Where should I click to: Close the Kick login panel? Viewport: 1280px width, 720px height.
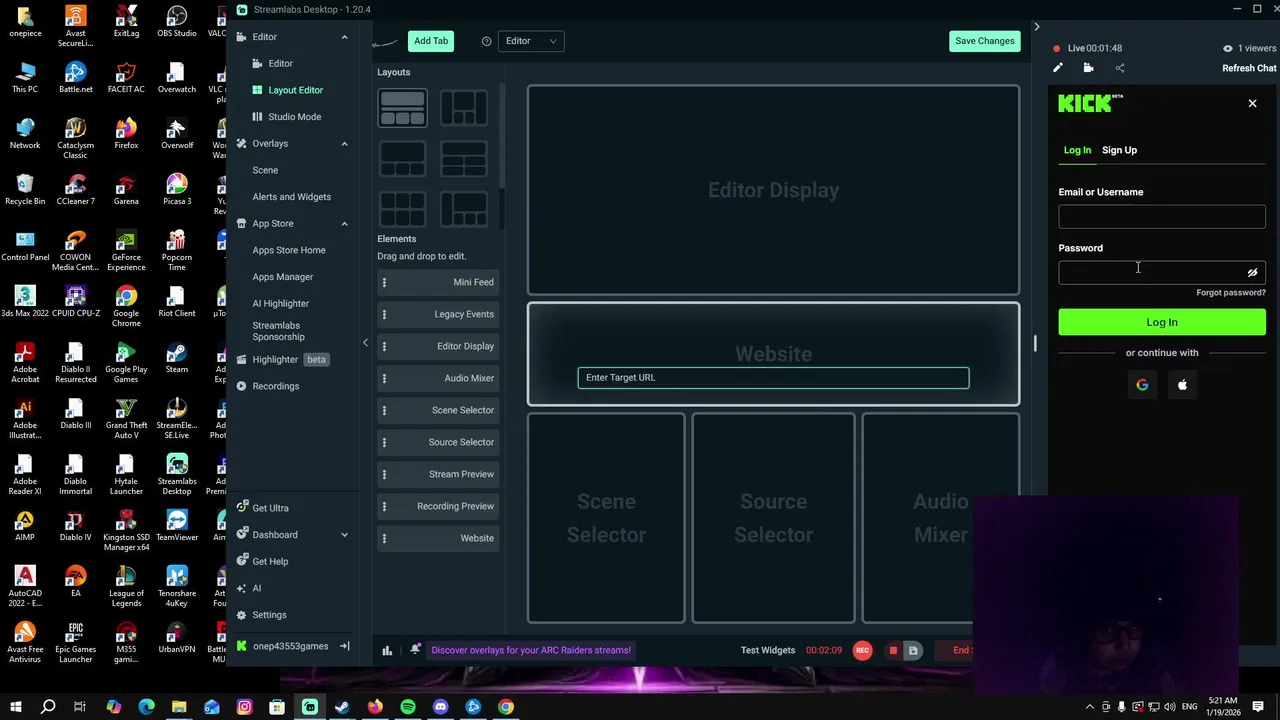click(x=1252, y=103)
